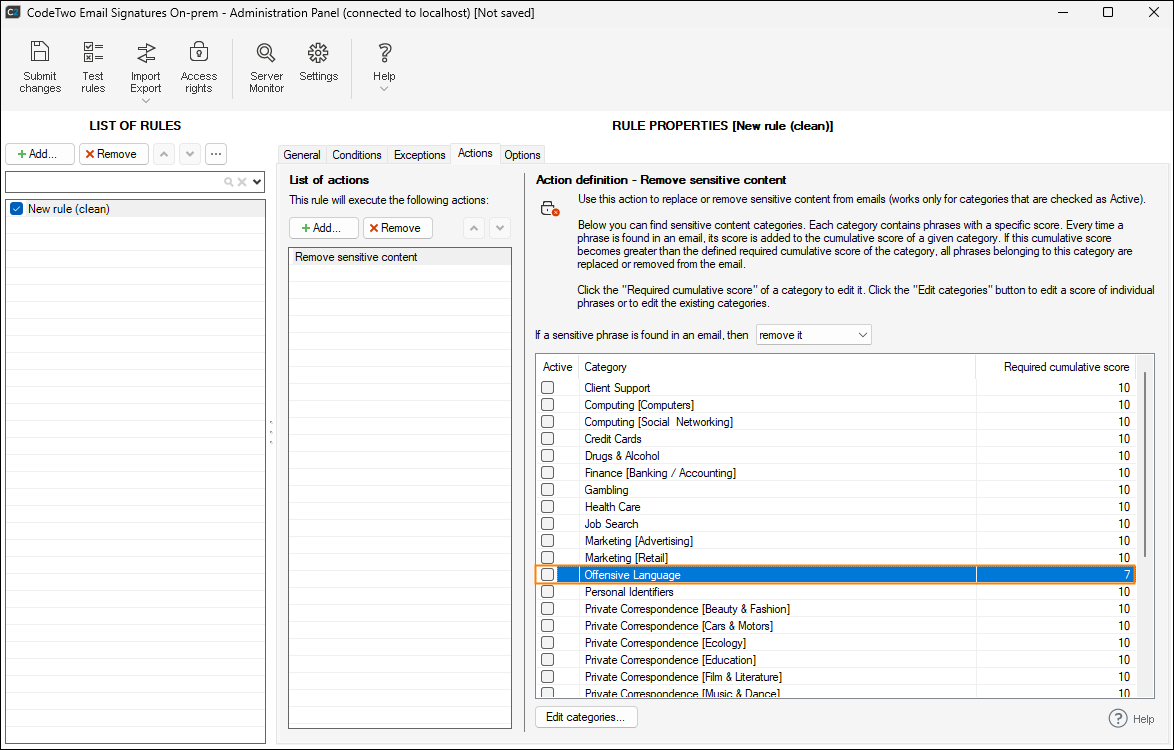Uncheck the New rule (clean) checkbox
The image size is (1174, 750).
16,209
